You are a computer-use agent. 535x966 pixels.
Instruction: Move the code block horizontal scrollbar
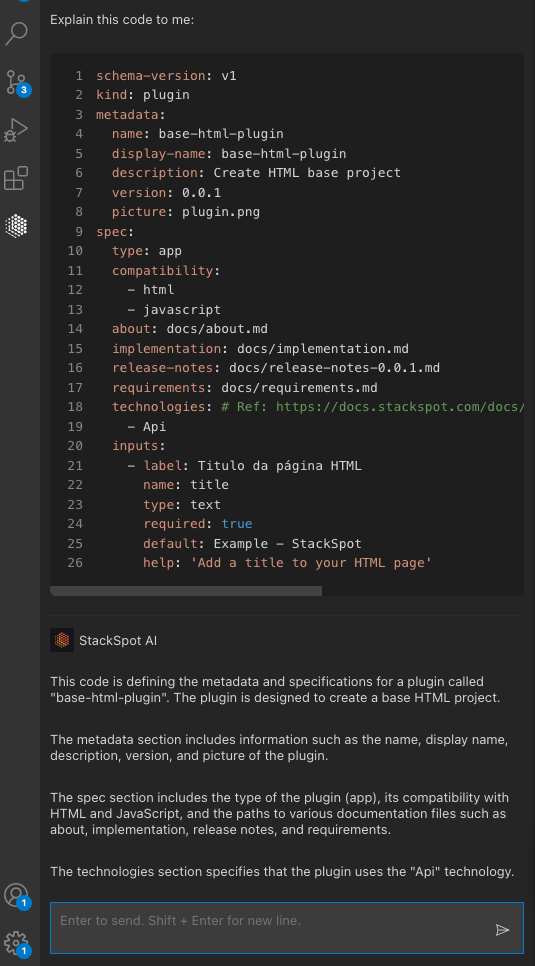(x=186, y=591)
